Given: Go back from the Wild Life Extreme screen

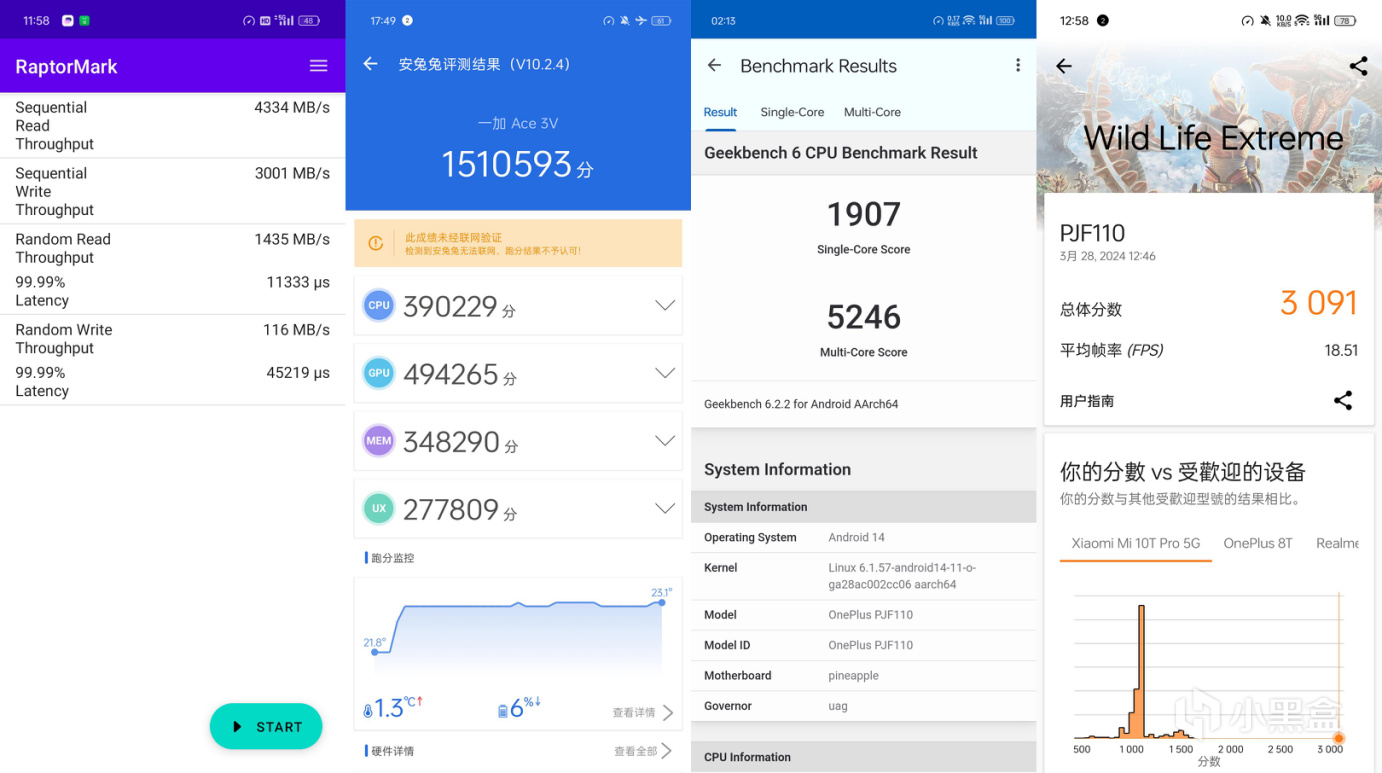Looking at the screenshot, I should (1064, 66).
